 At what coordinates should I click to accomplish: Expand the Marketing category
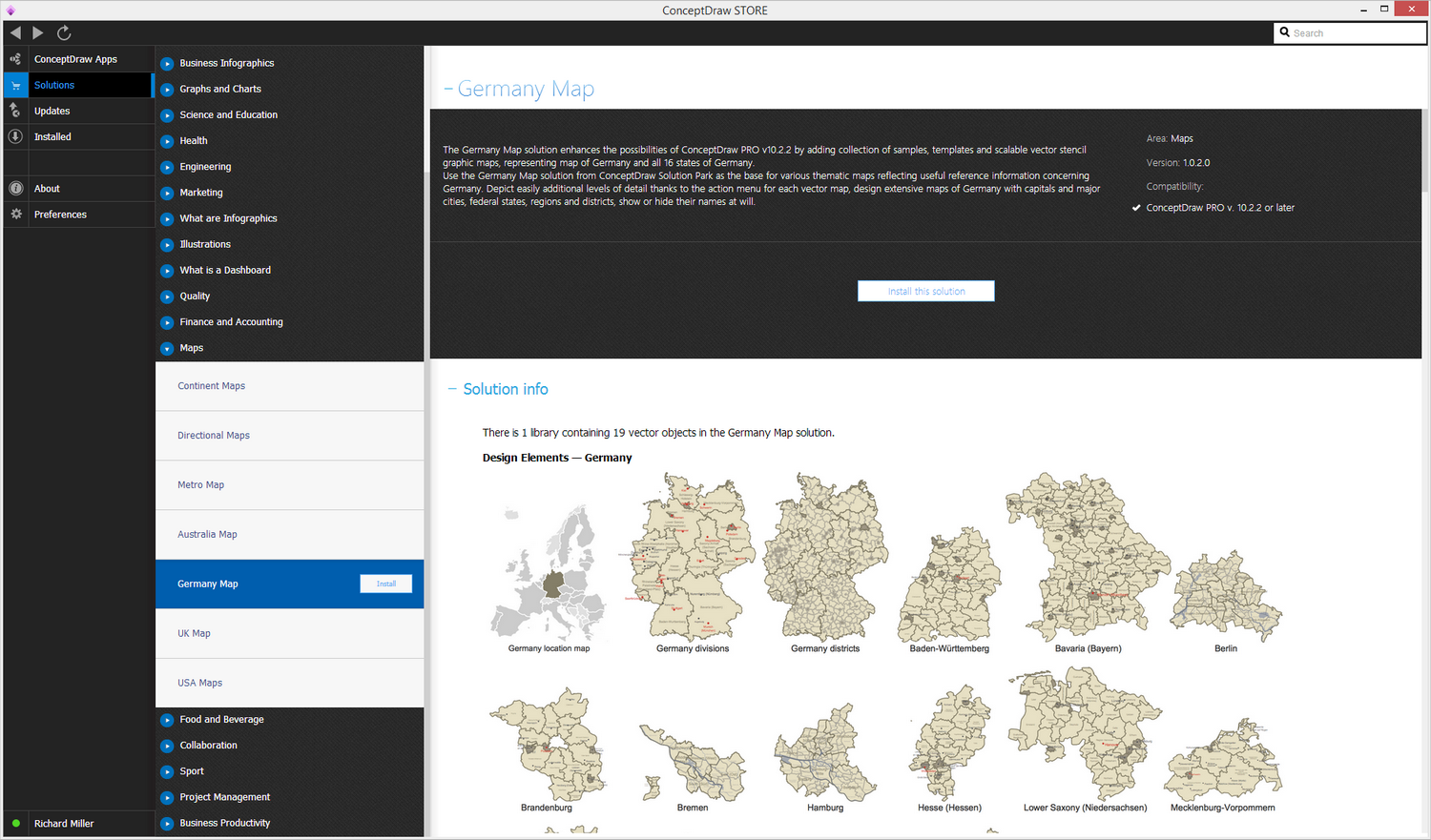[167, 193]
